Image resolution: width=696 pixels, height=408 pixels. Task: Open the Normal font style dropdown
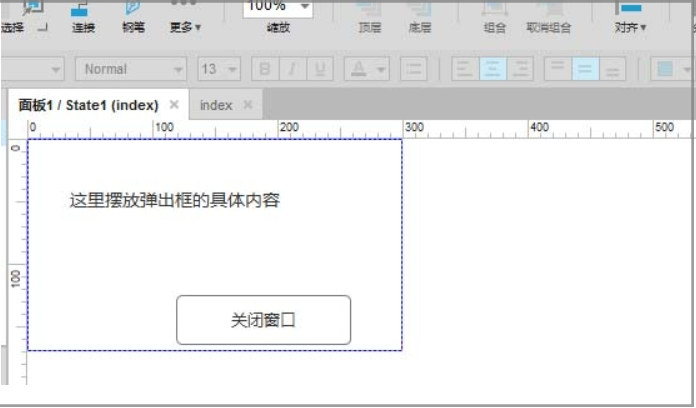tap(131, 69)
